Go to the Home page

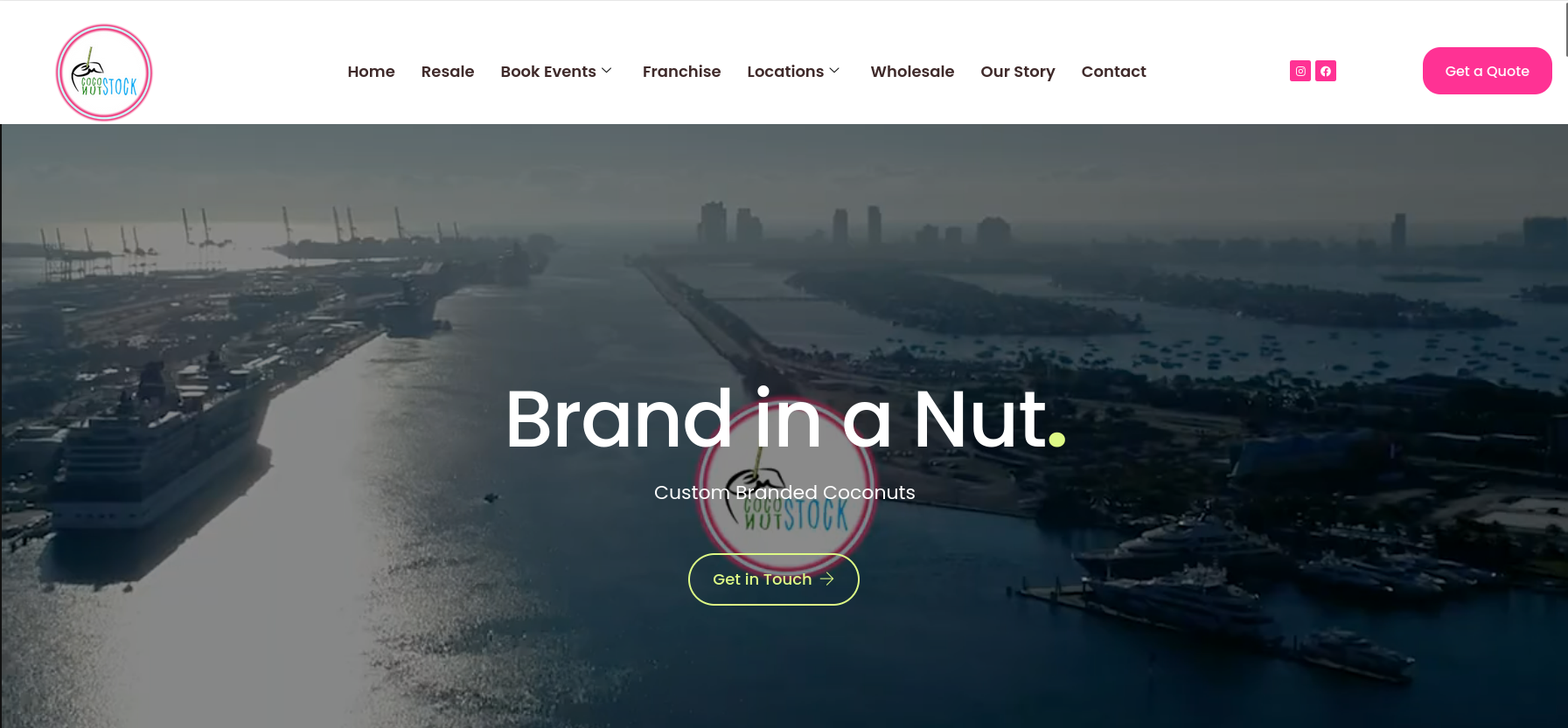(371, 72)
